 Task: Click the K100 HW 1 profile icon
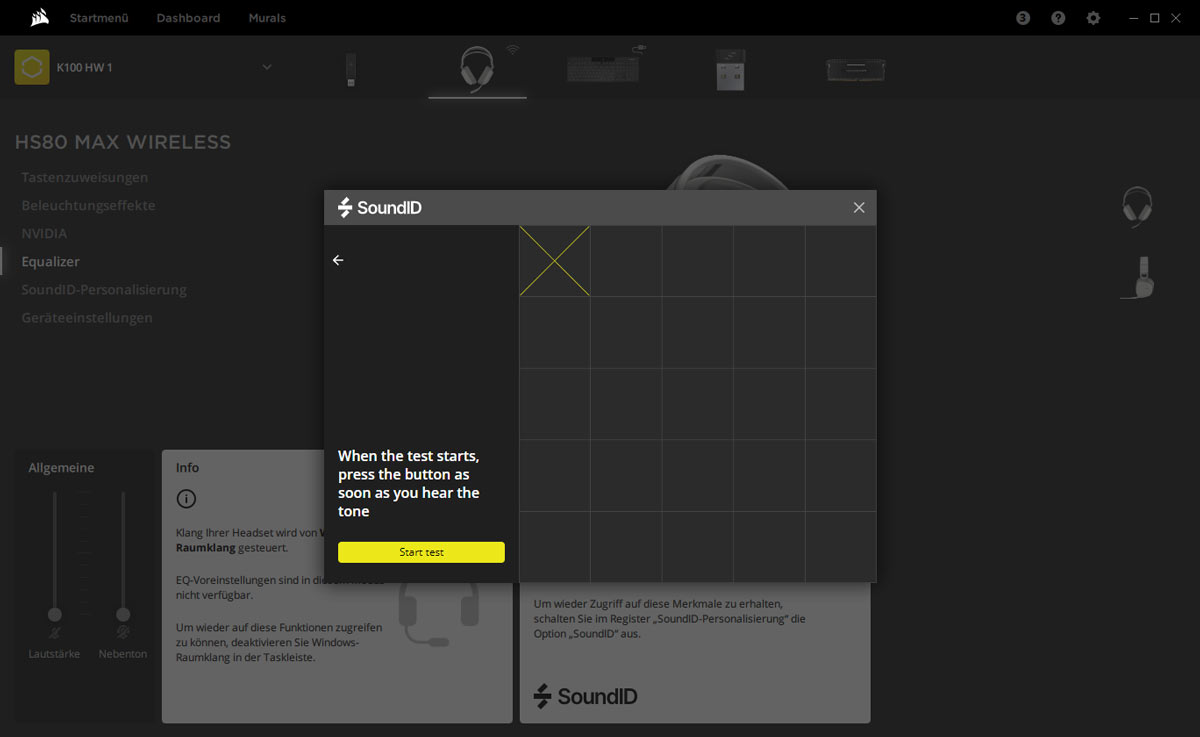(32, 67)
